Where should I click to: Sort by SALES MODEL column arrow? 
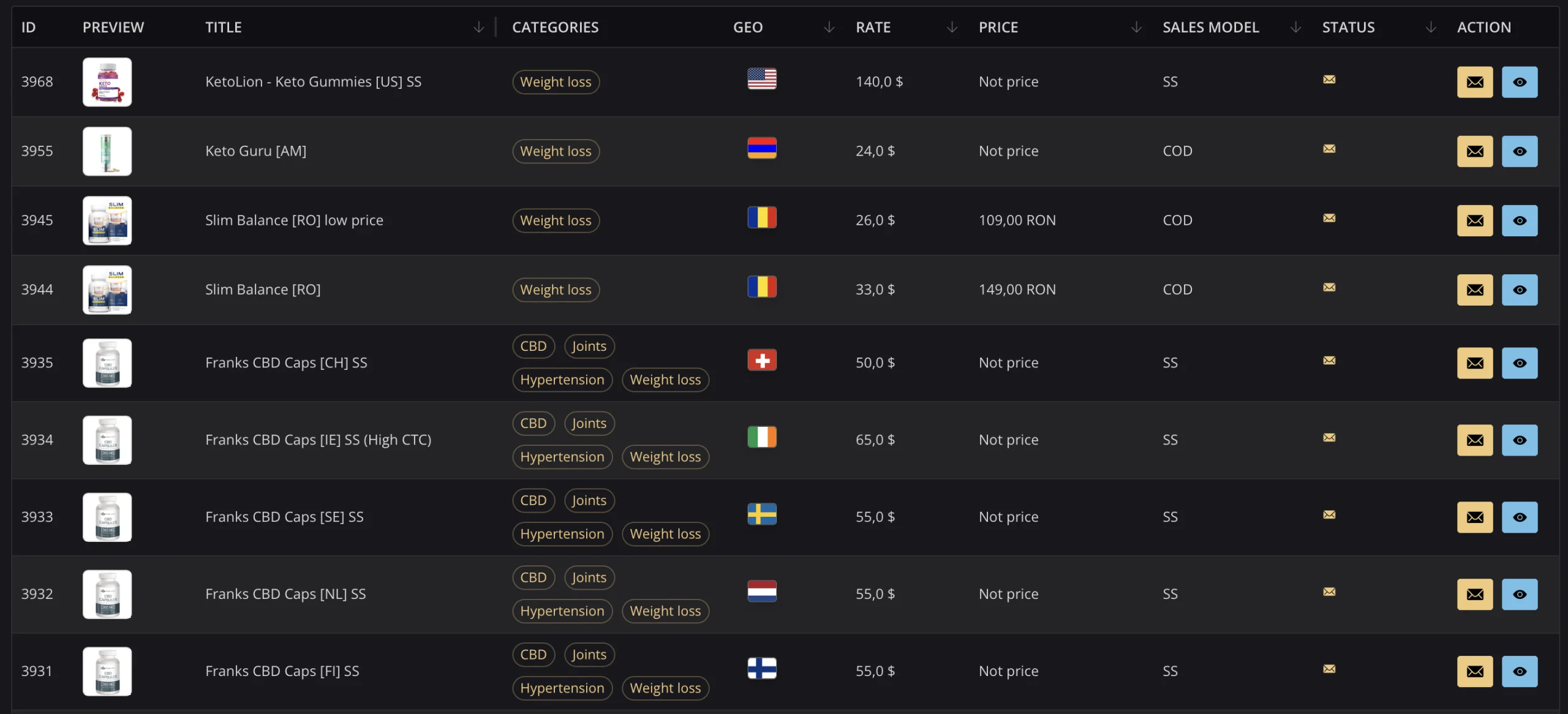click(1295, 28)
